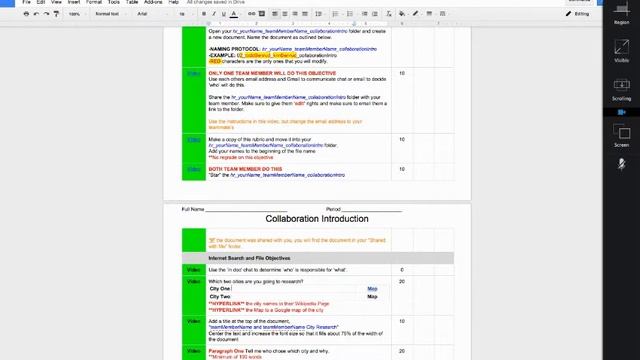Open Video link beside 'Which two cities' row

193,282
